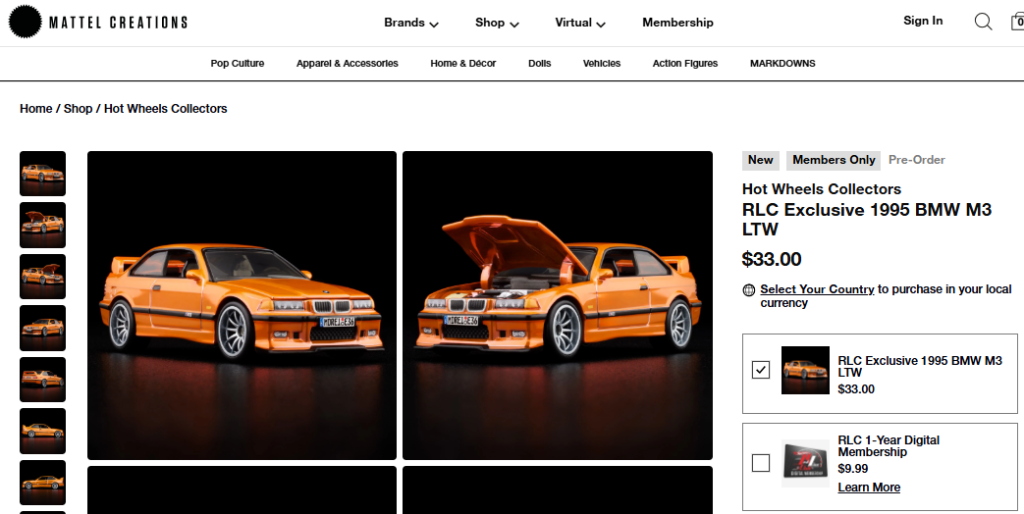This screenshot has height=514, width=1024.
Task: Click the Sign In link
Action: (x=922, y=21)
